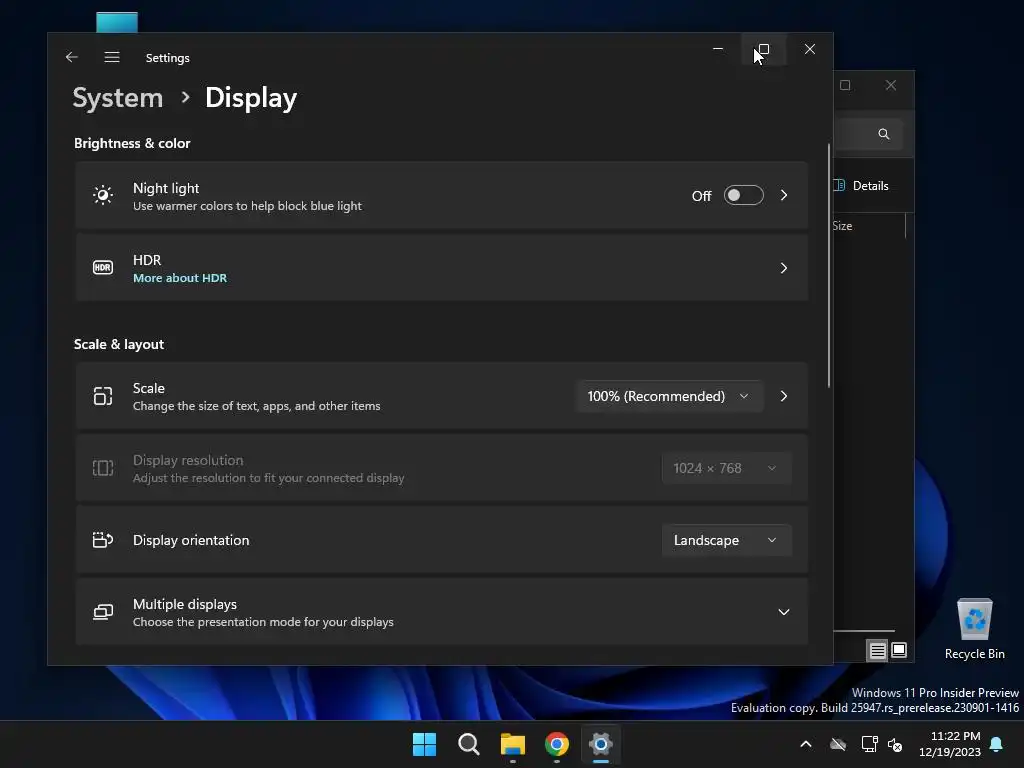The image size is (1024, 768).
Task: Turn on the Night light switch
Action: [743, 195]
